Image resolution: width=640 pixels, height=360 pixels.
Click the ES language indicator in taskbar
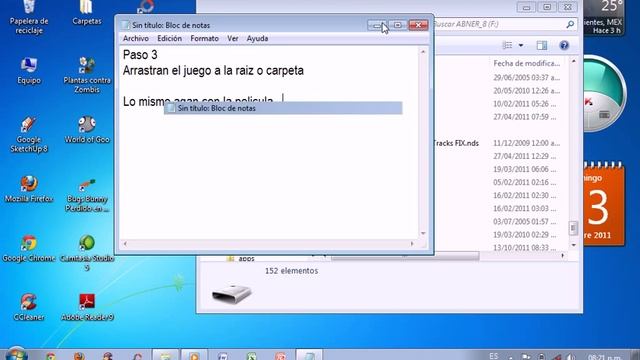(x=493, y=356)
